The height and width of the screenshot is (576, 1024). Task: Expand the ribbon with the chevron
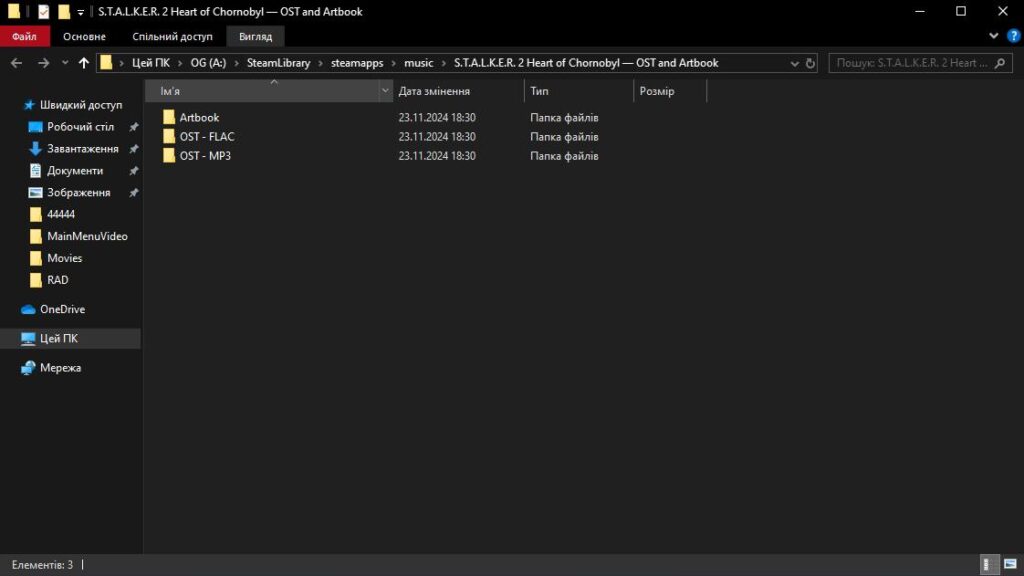(x=993, y=36)
